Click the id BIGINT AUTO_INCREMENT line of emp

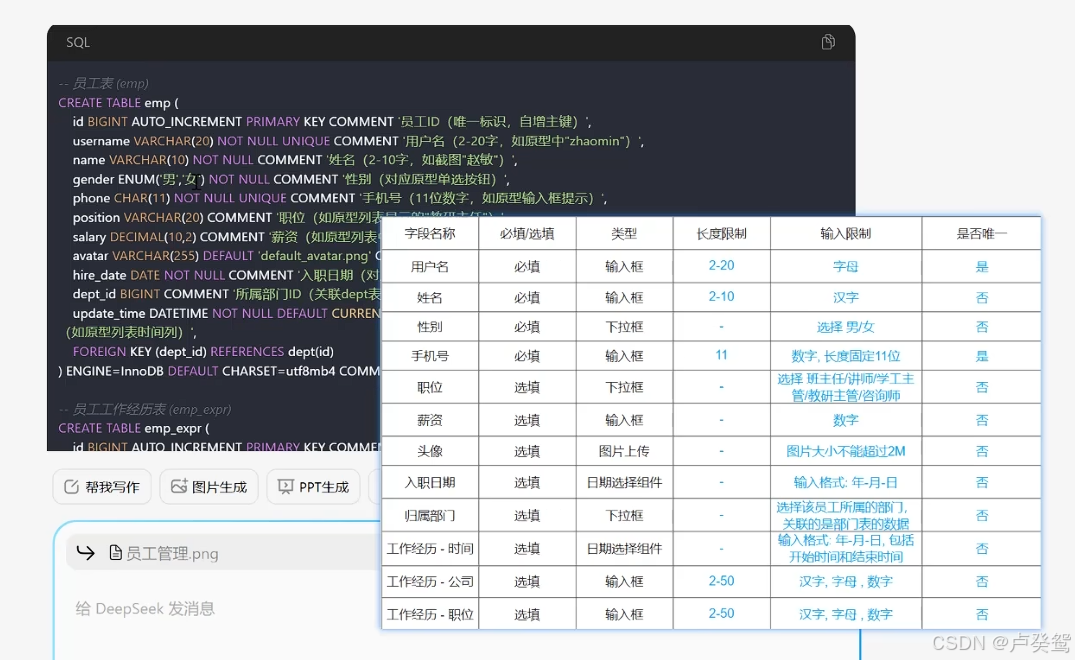tap(331, 121)
